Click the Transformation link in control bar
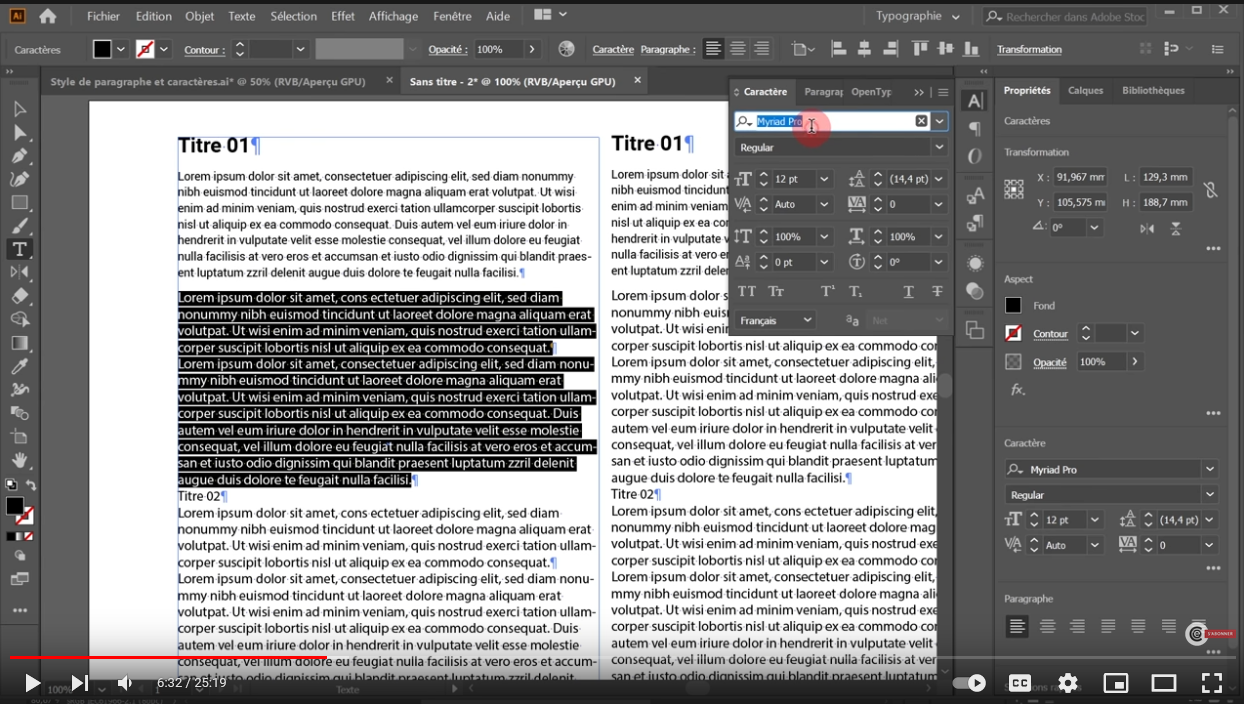The width and height of the screenshot is (1244, 704). coord(1029,49)
